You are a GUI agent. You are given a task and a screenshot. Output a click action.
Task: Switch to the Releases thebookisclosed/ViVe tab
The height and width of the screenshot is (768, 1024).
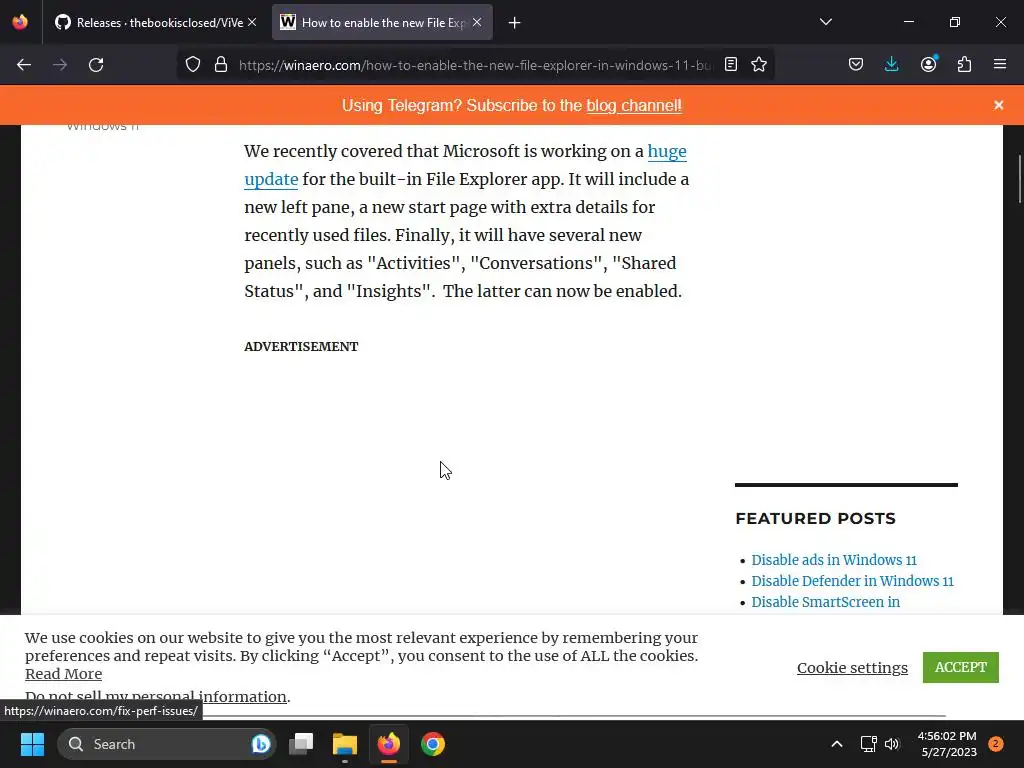point(155,23)
